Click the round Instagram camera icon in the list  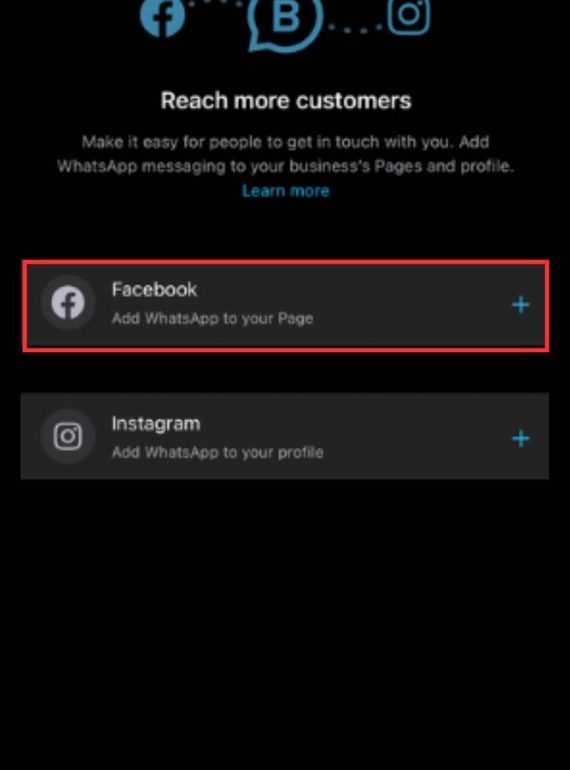tap(68, 436)
